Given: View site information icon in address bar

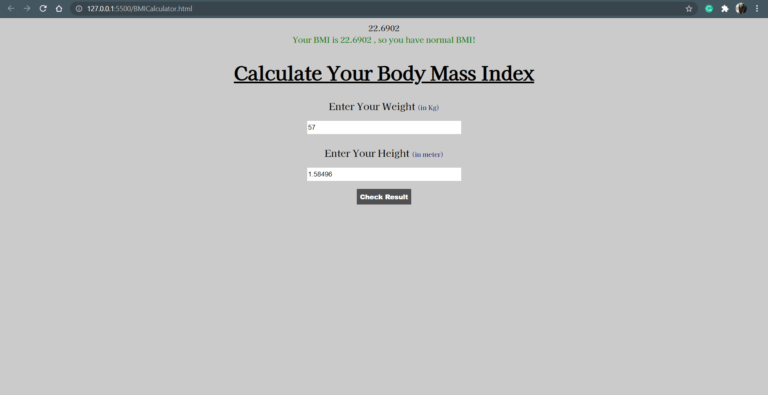Looking at the screenshot, I should pyautogui.click(x=79, y=8).
